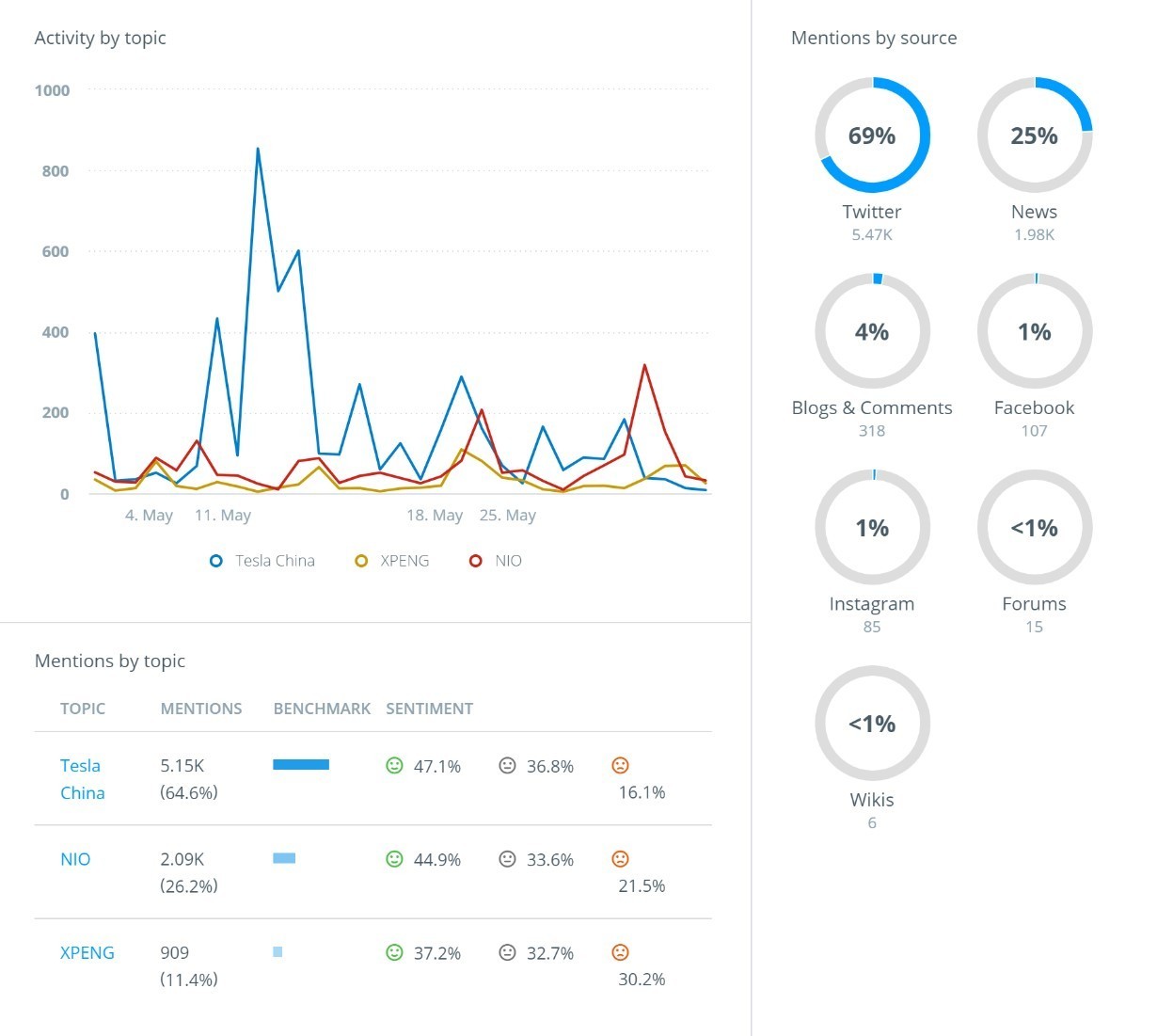Click the Activity by topic heading
The width and height of the screenshot is (1157, 1036).
(x=101, y=39)
